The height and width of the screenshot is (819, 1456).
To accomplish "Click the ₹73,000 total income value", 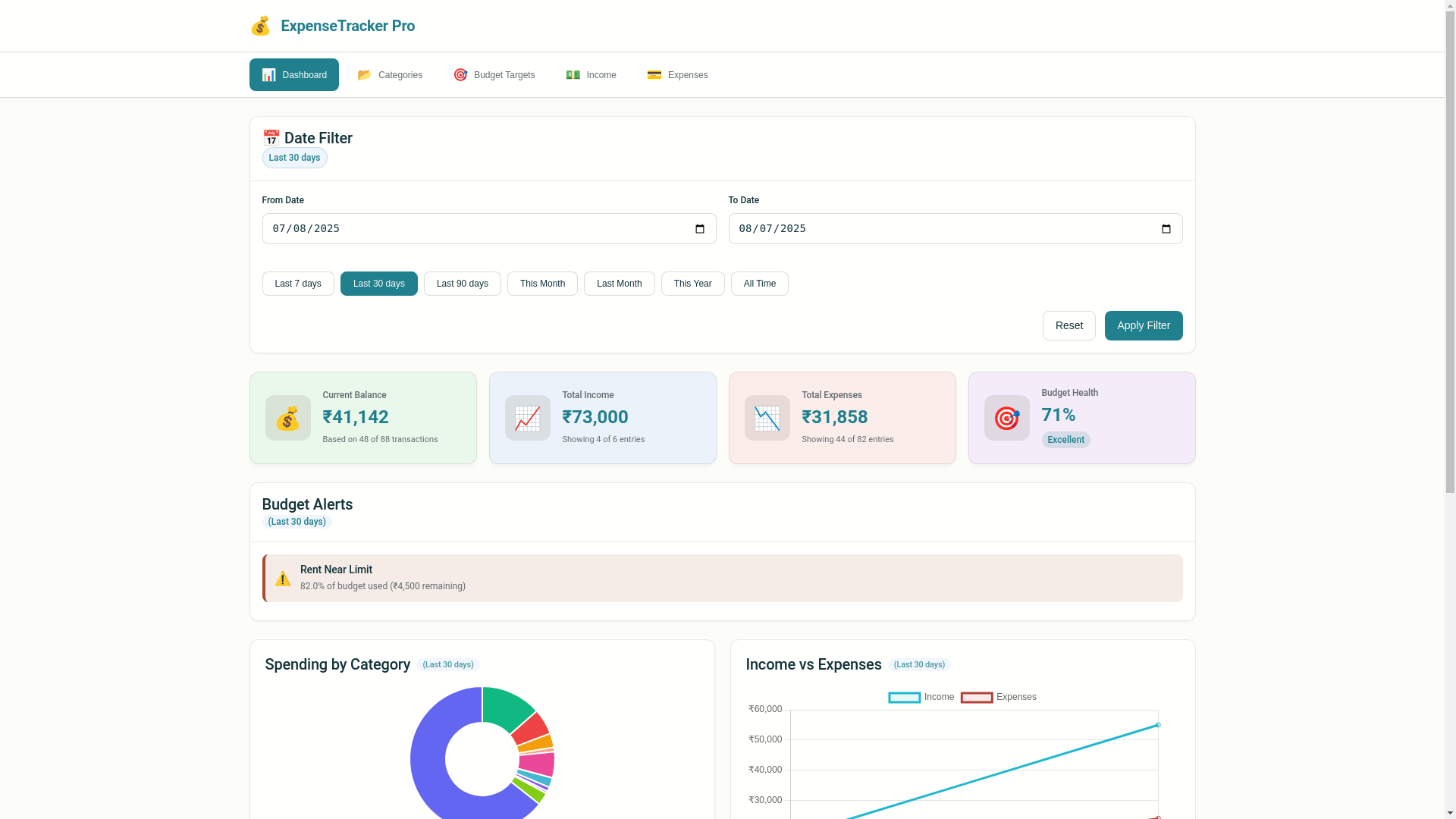I will (x=595, y=417).
